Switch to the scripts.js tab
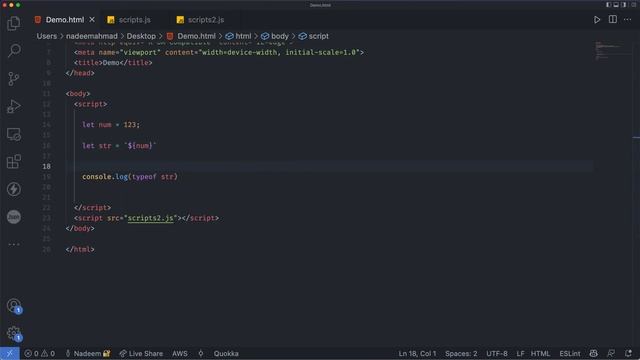The width and height of the screenshot is (640, 360). coord(134,20)
